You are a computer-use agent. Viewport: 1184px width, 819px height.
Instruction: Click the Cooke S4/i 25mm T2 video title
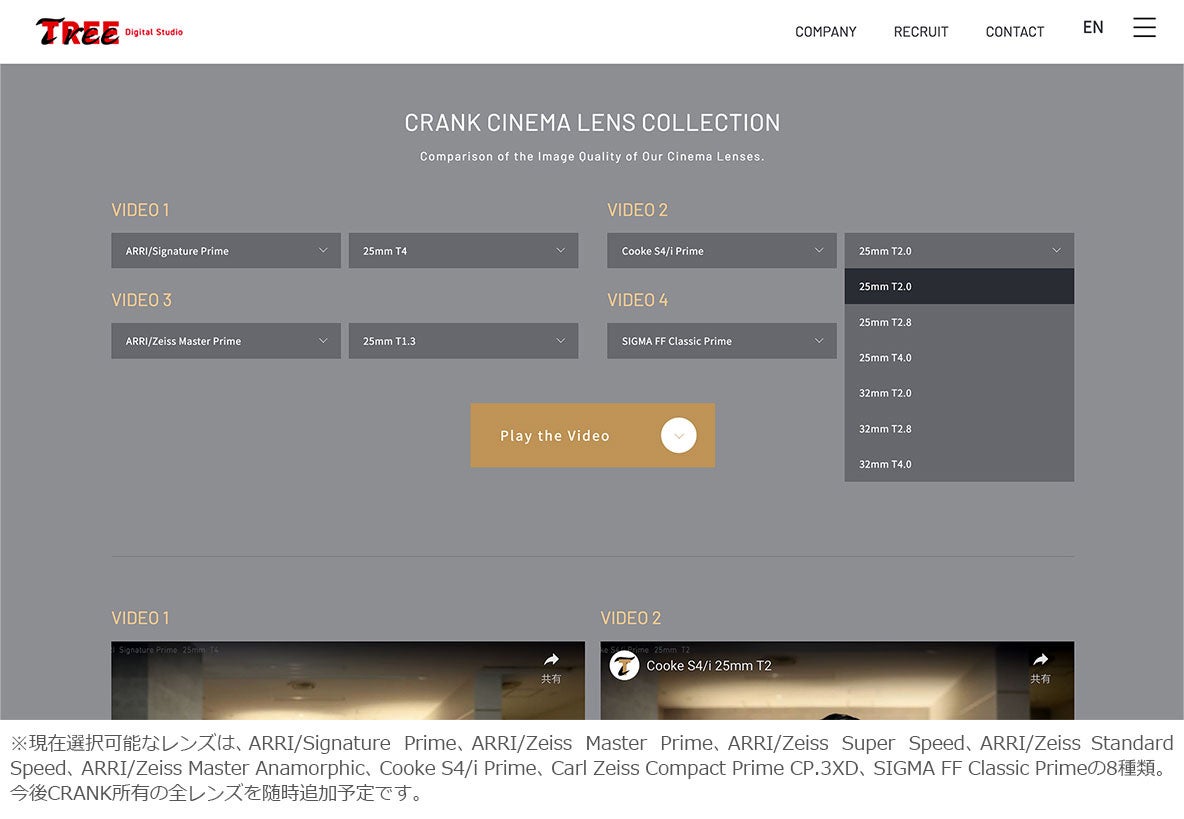pos(708,666)
